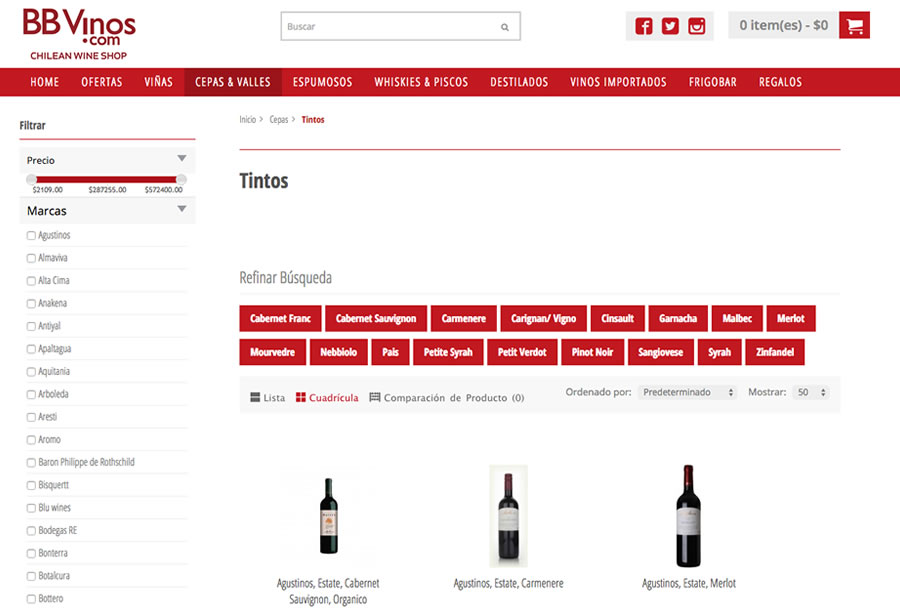The width and height of the screenshot is (900, 608).
Task: Check the Aromo brand filter
Action: coord(31,440)
